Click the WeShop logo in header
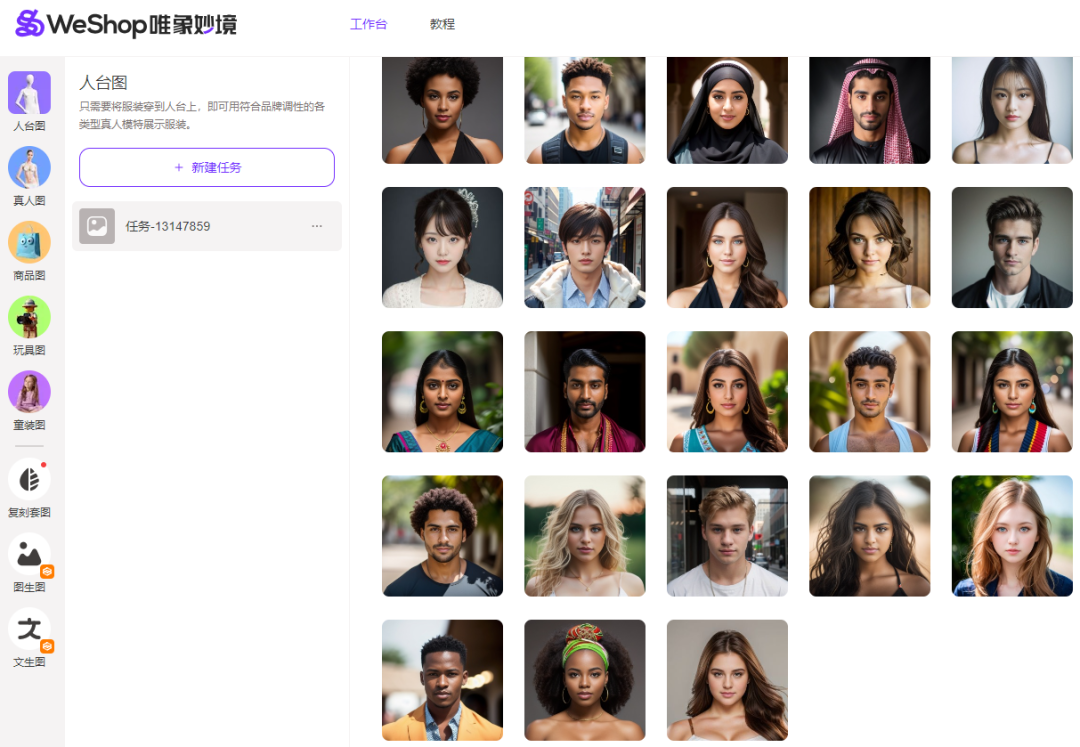 pos(126,24)
